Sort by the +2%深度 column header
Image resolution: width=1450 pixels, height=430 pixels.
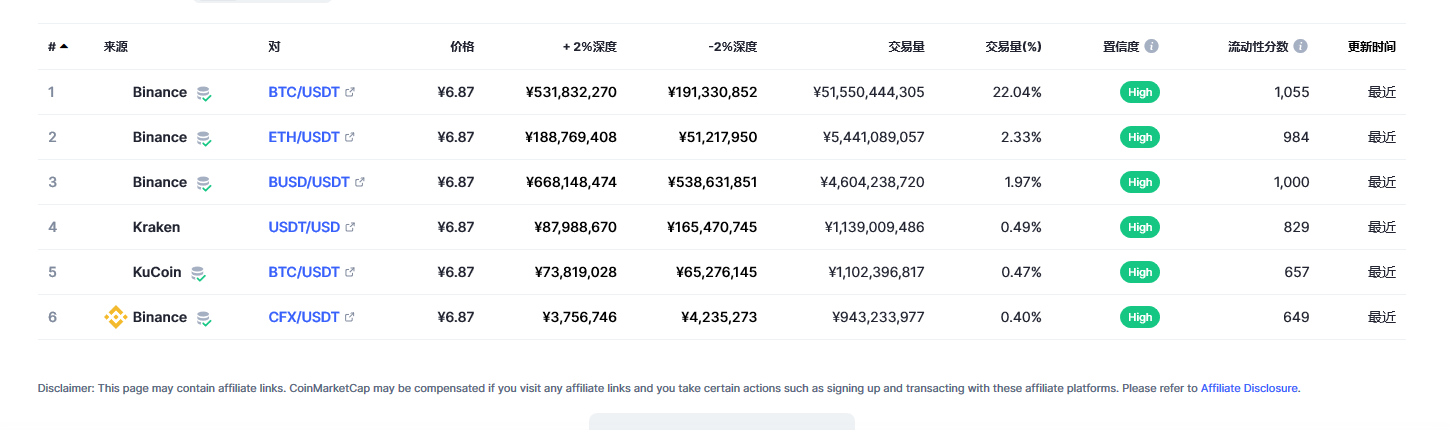[x=590, y=46]
